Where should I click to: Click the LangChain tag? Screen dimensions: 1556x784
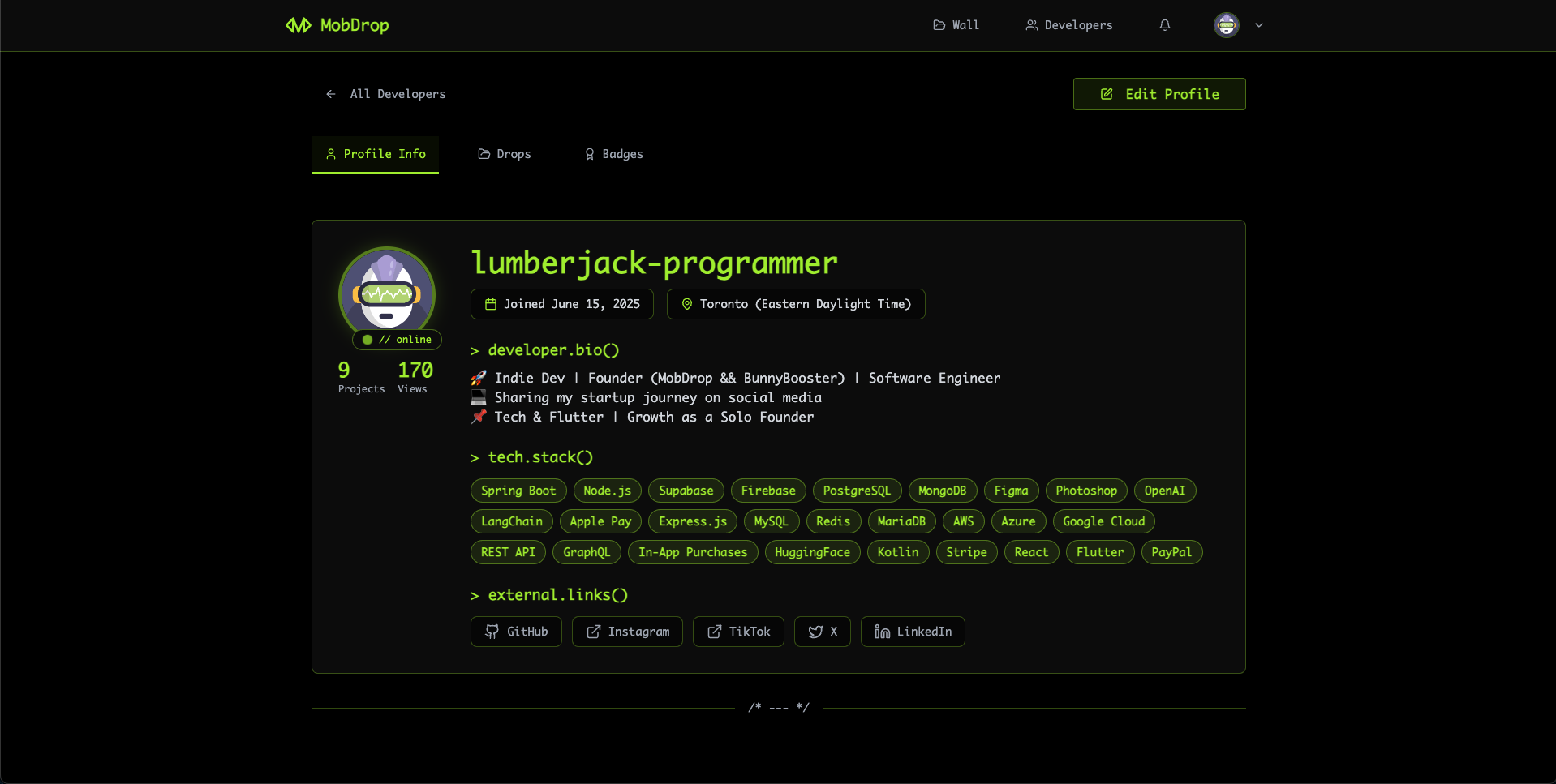click(x=512, y=521)
